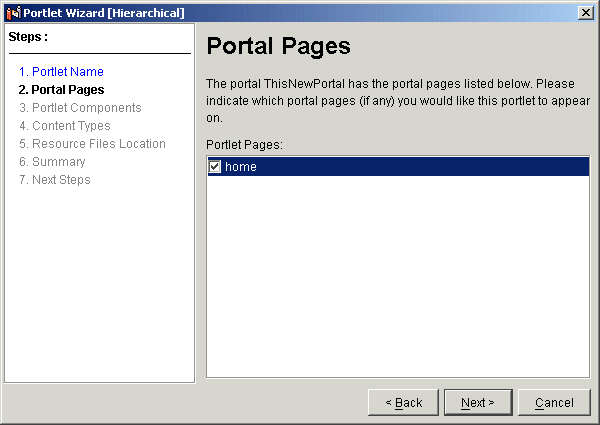Viewport: 600px width, 425px height.
Task: Click the Portlet Wizard title bar icon
Action: coord(13,13)
